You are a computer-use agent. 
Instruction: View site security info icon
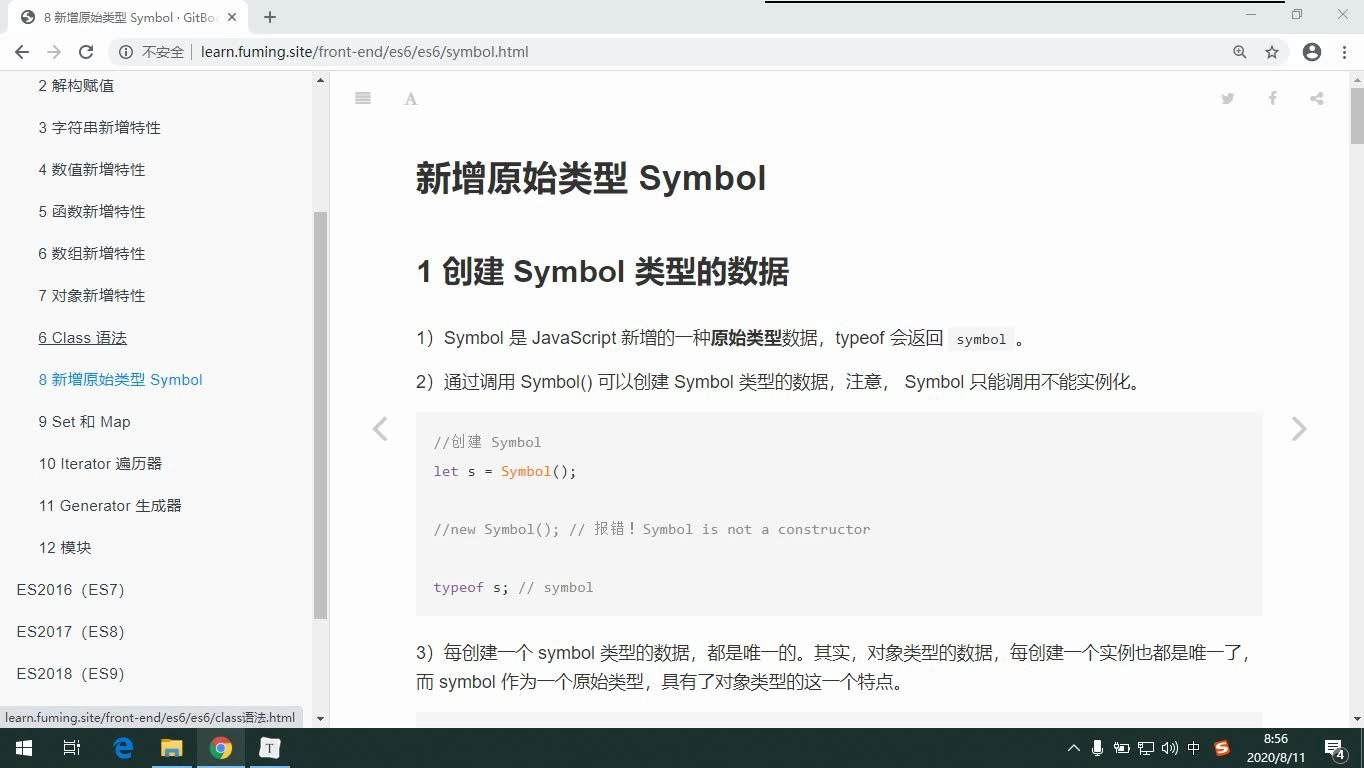126,52
